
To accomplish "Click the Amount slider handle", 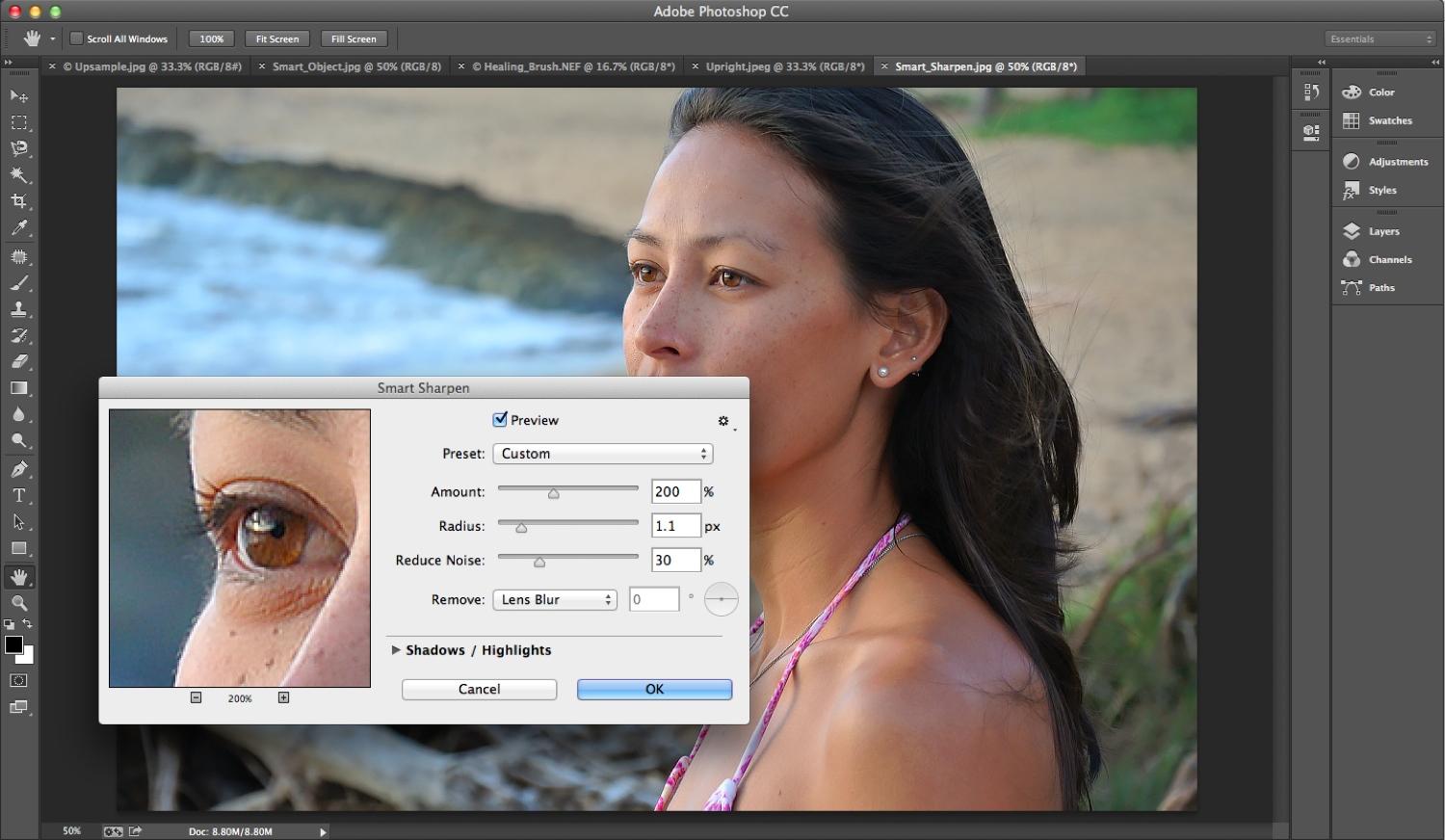I will [554, 493].
